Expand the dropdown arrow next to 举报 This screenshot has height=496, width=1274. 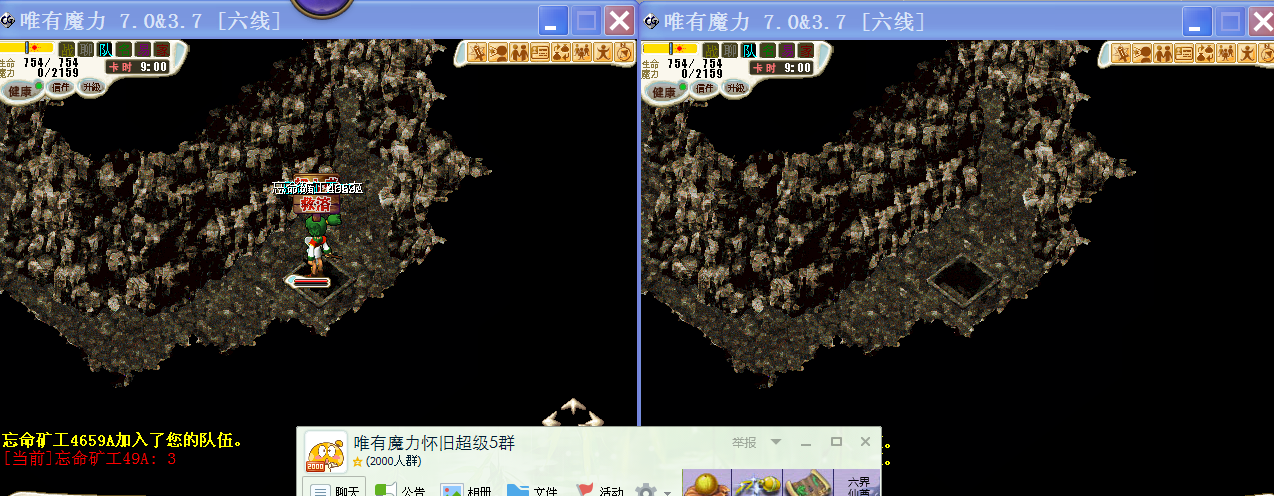coord(776,442)
